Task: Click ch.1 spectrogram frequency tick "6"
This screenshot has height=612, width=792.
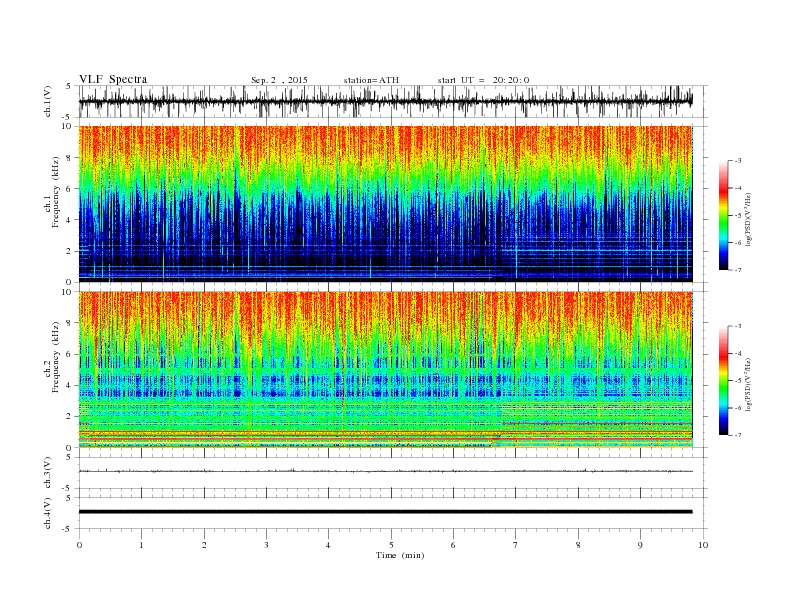Action: tap(69, 189)
